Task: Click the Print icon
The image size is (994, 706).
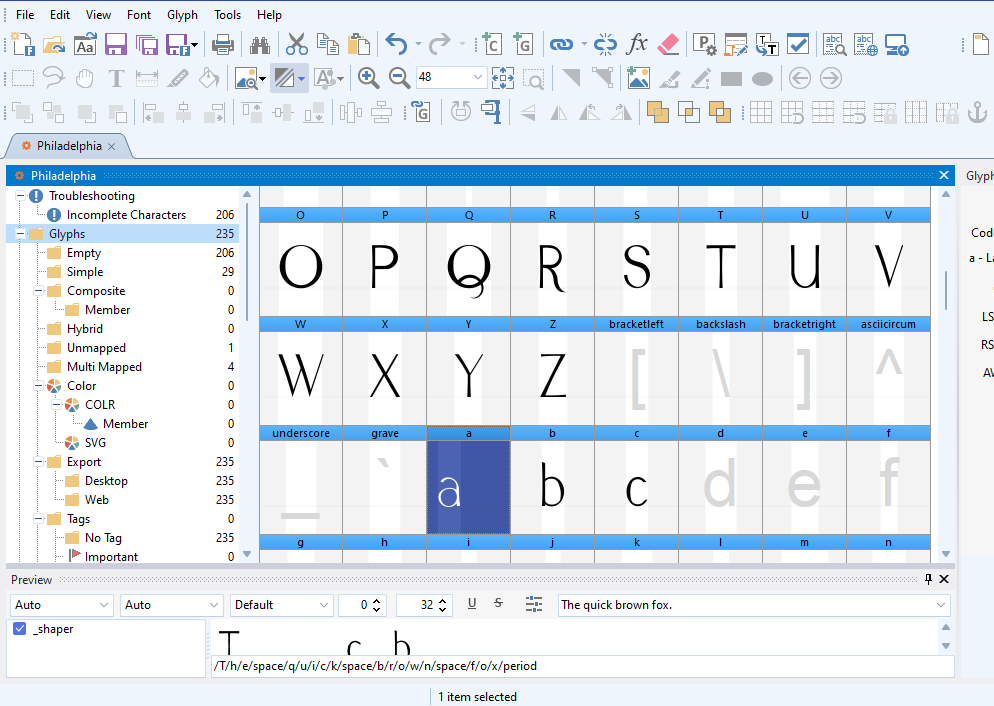Action: pos(223,45)
